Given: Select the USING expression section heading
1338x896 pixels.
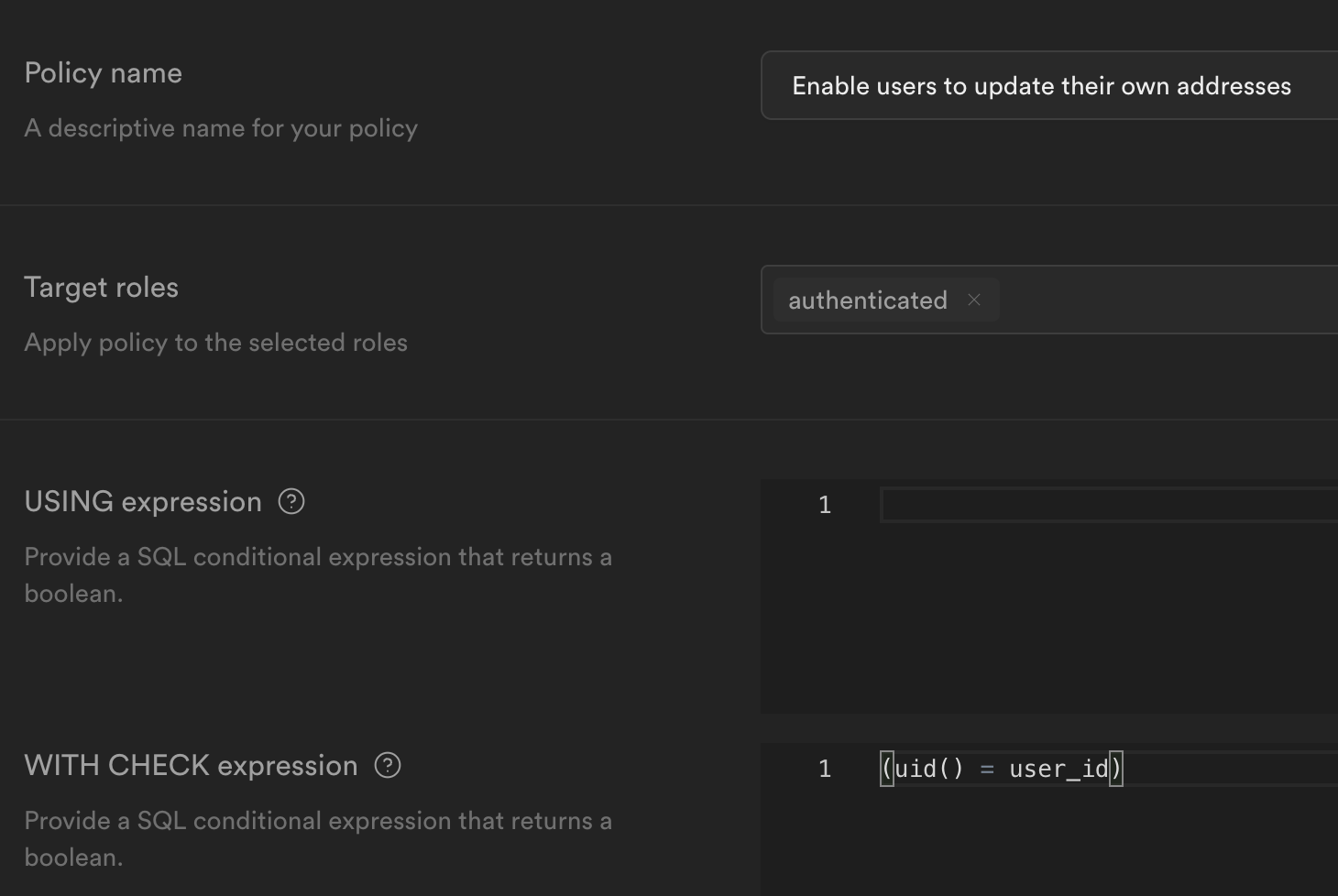Looking at the screenshot, I should 142,501.
